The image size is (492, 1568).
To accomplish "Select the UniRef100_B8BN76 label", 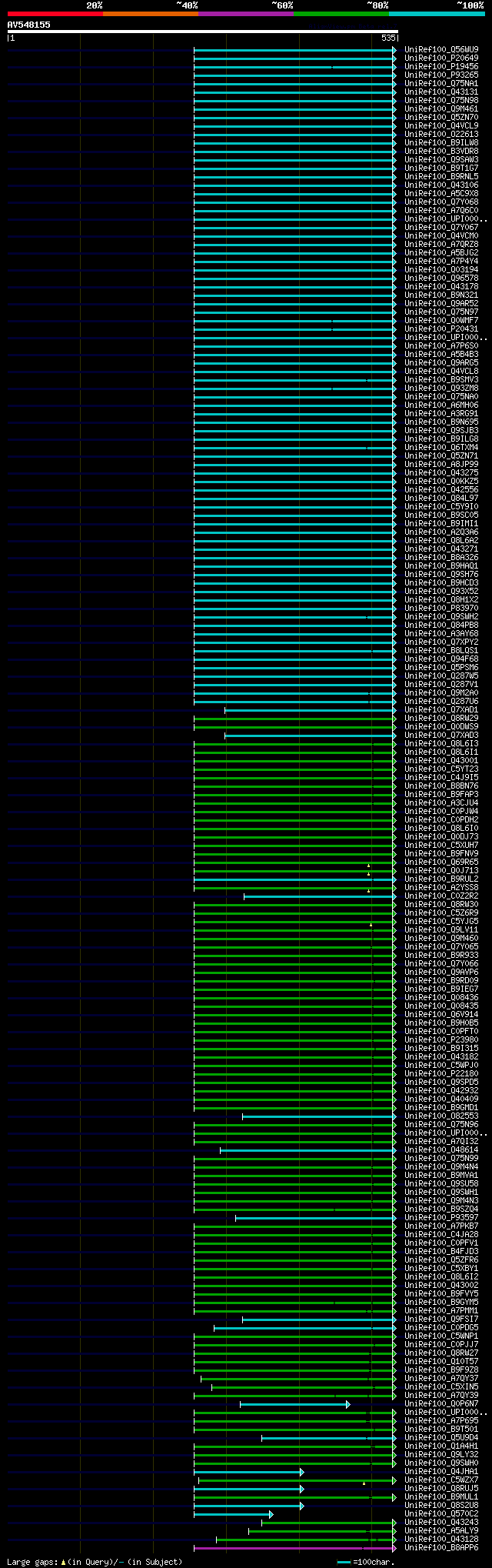I will click(441, 786).
